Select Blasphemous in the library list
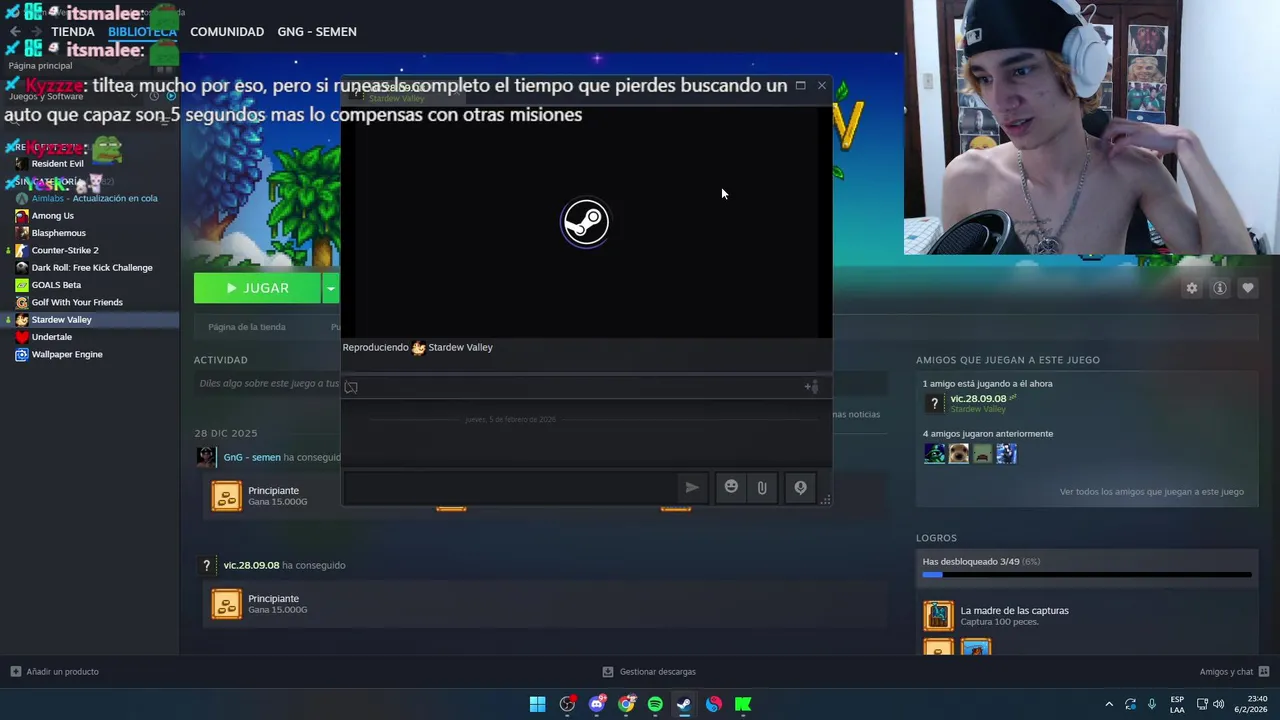 [58, 233]
